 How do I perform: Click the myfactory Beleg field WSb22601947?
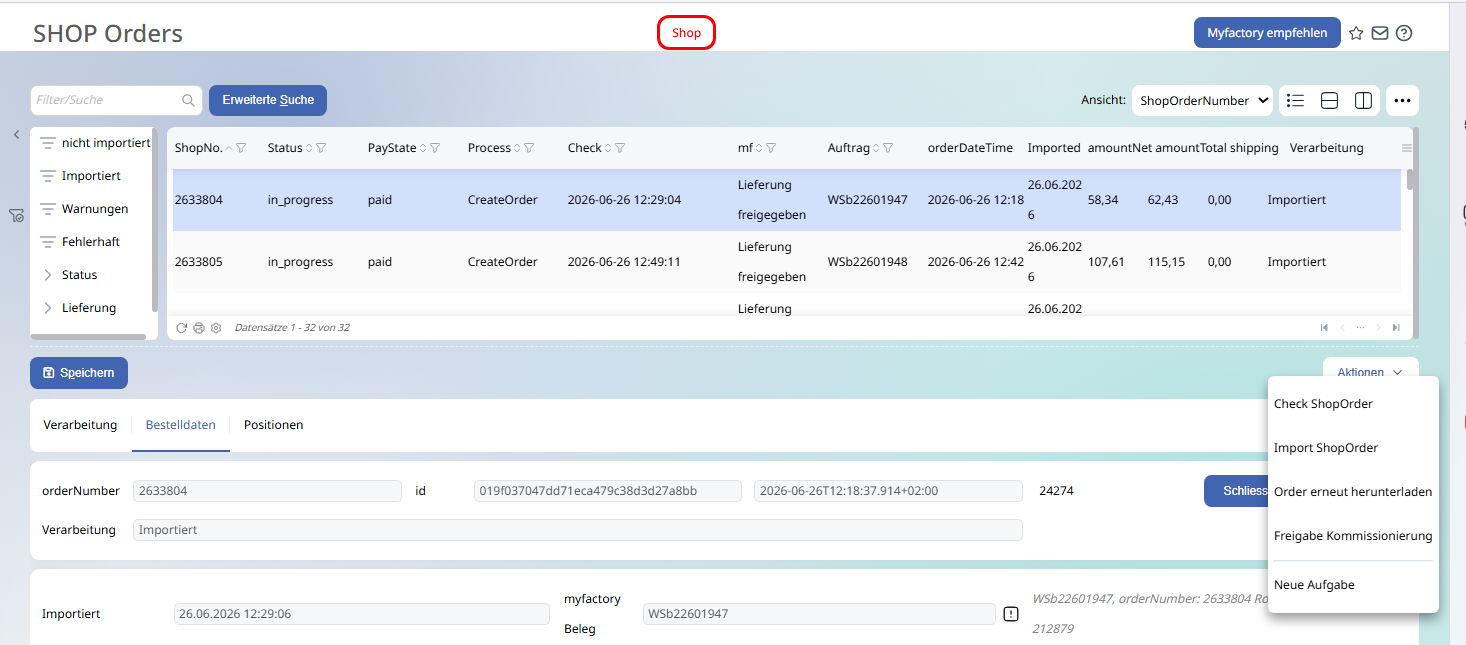click(x=819, y=614)
